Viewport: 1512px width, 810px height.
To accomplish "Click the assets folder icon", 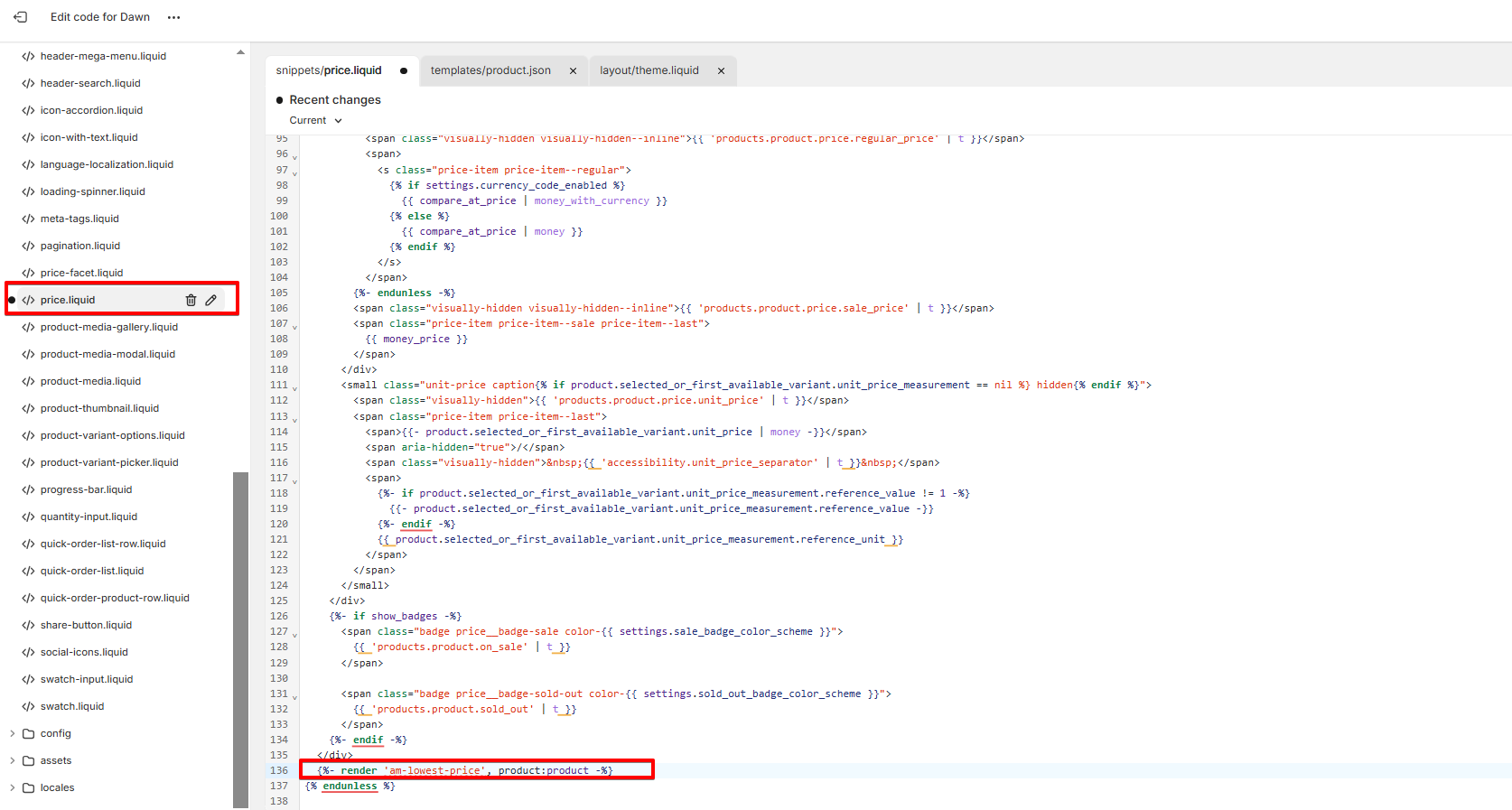I will pos(29,760).
